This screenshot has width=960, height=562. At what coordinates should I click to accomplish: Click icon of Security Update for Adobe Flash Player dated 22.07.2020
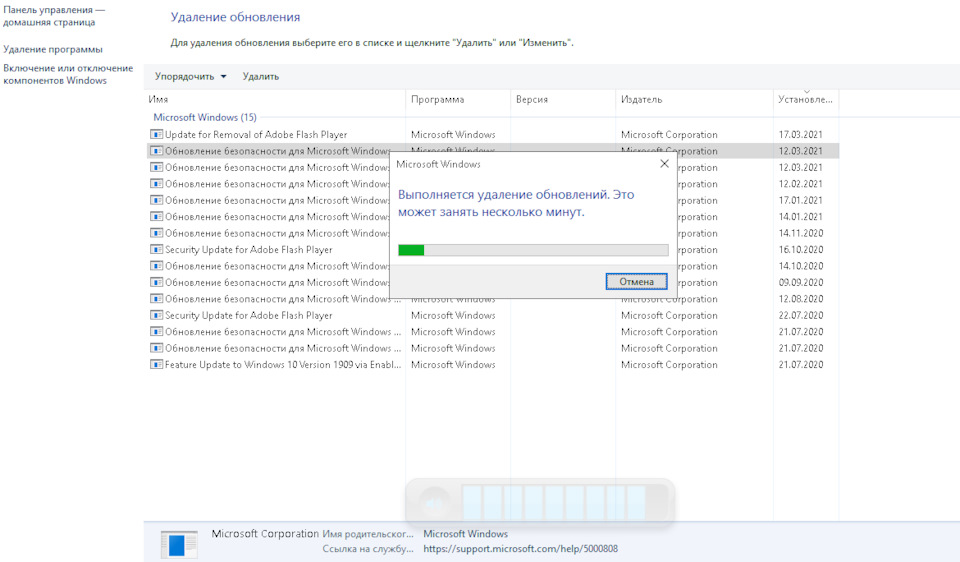tap(157, 315)
